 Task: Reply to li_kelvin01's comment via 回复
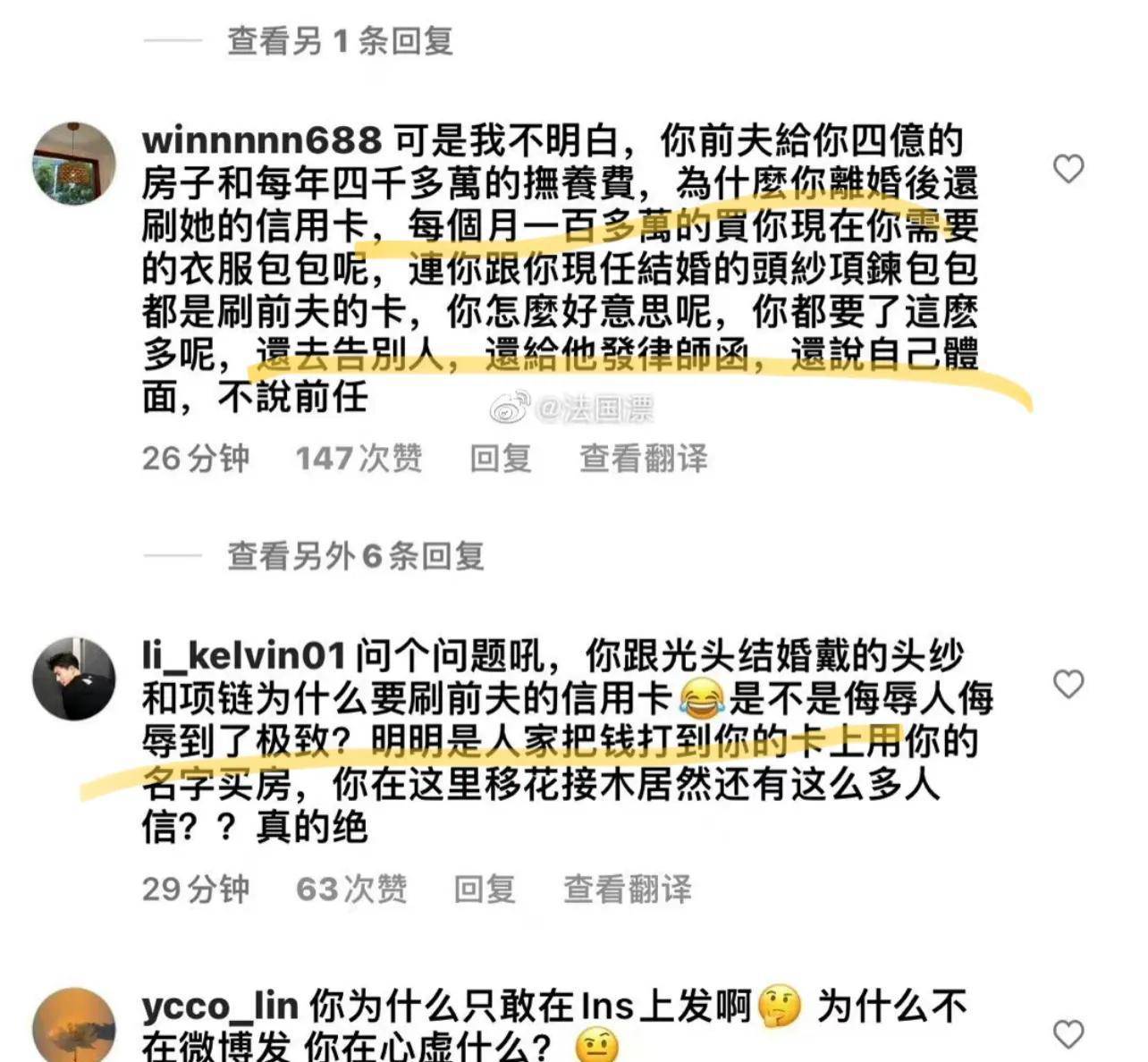tap(485, 889)
